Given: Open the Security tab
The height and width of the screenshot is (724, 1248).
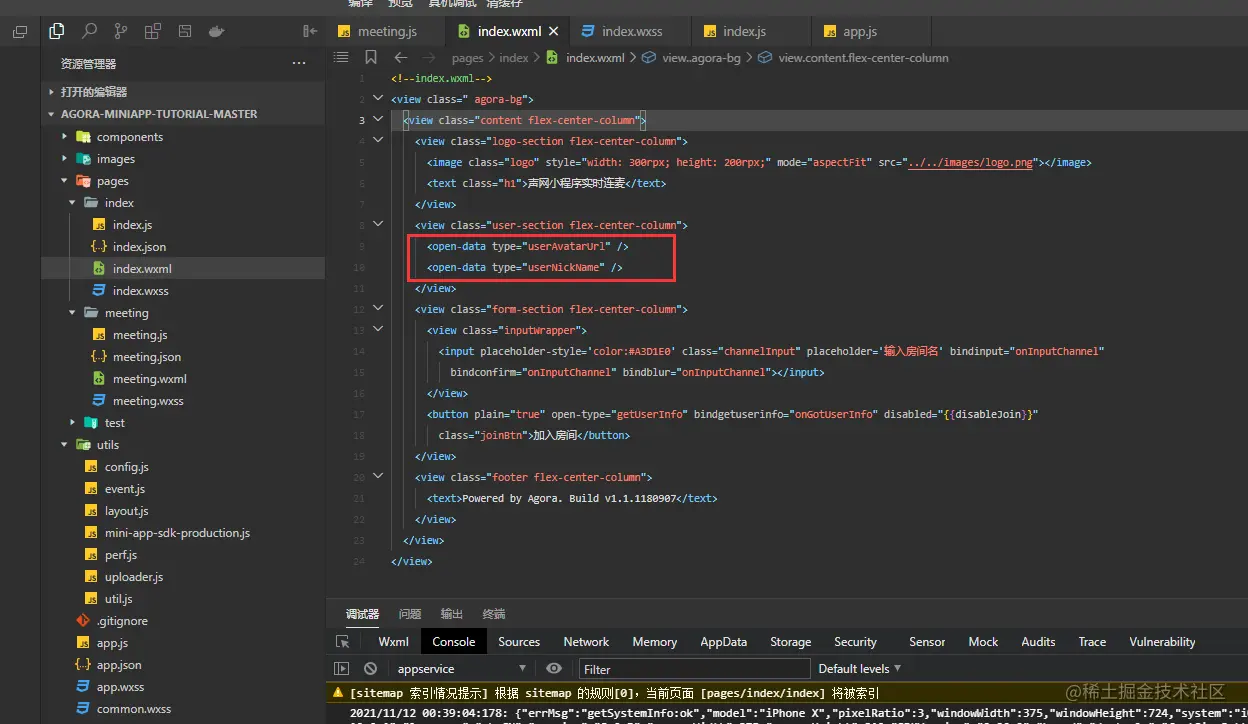Looking at the screenshot, I should pyautogui.click(x=855, y=642).
